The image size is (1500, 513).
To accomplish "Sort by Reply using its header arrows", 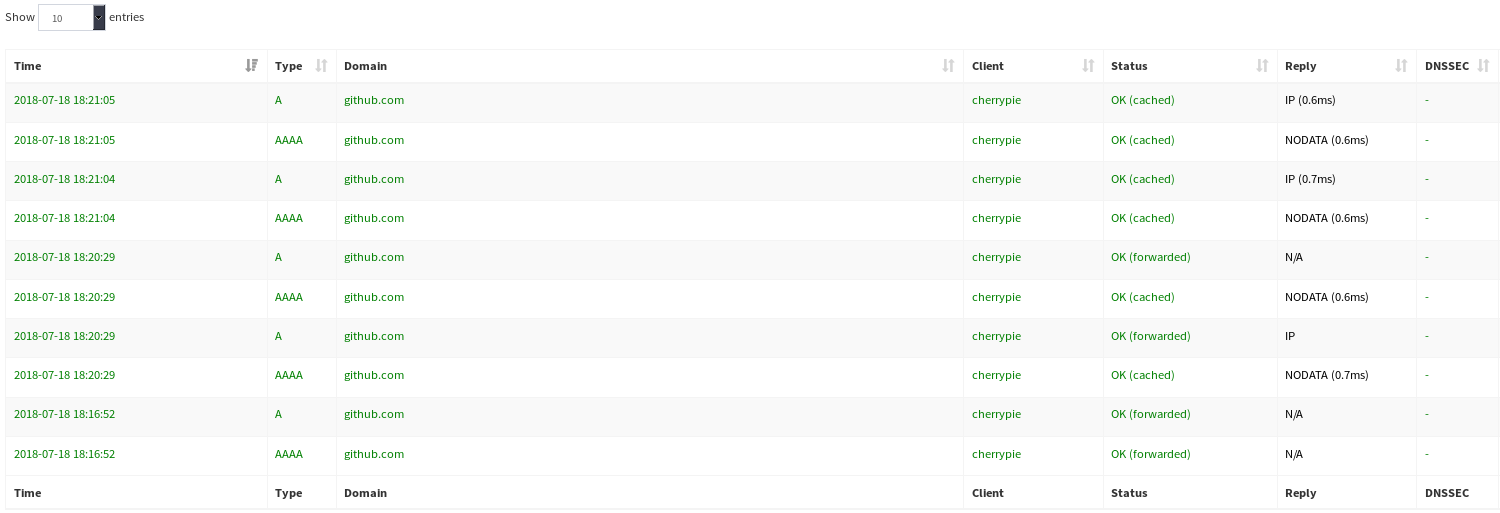I will tap(1401, 66).
